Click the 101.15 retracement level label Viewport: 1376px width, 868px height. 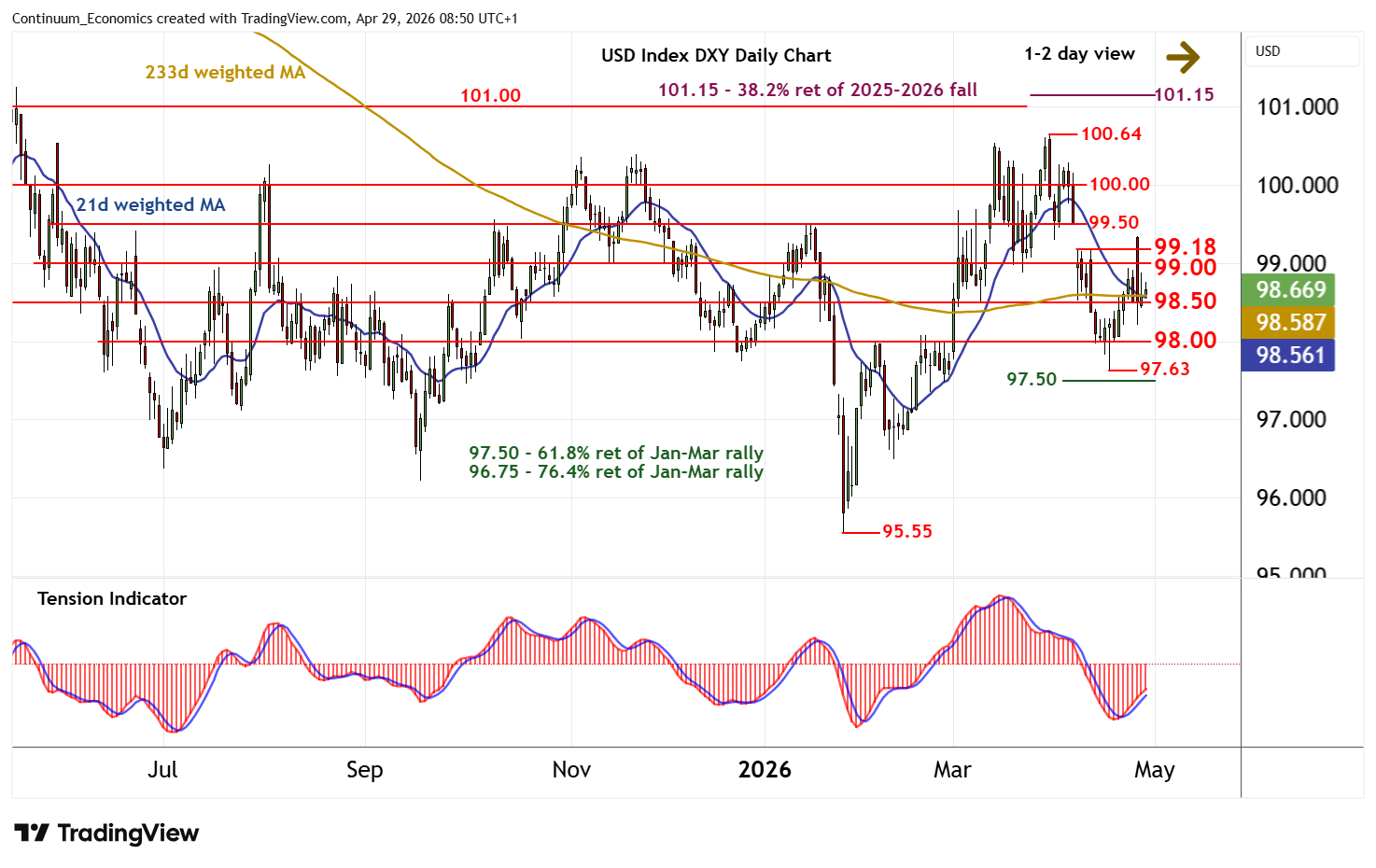point(1184,94)
